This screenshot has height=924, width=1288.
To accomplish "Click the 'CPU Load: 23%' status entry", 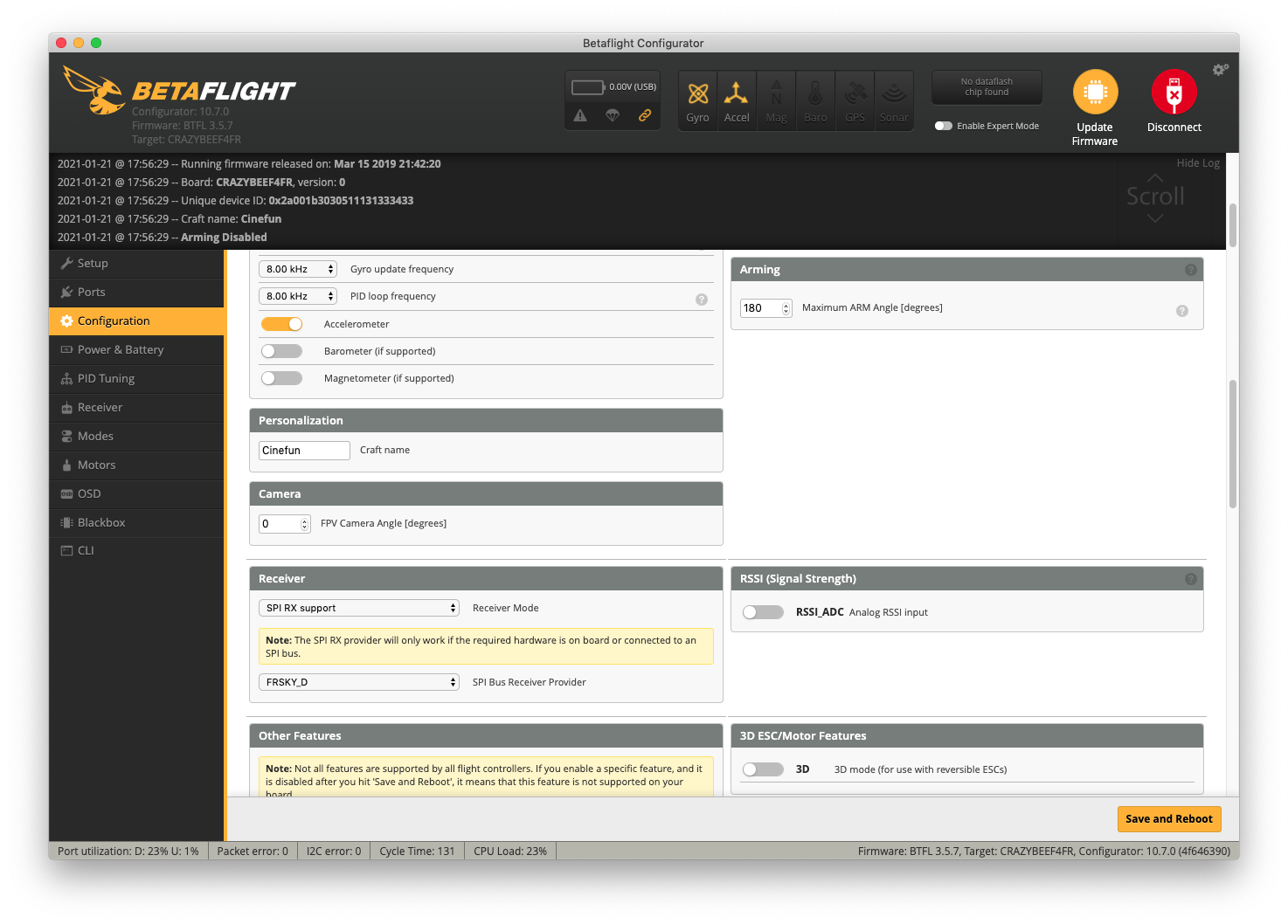I will point(510,851).
